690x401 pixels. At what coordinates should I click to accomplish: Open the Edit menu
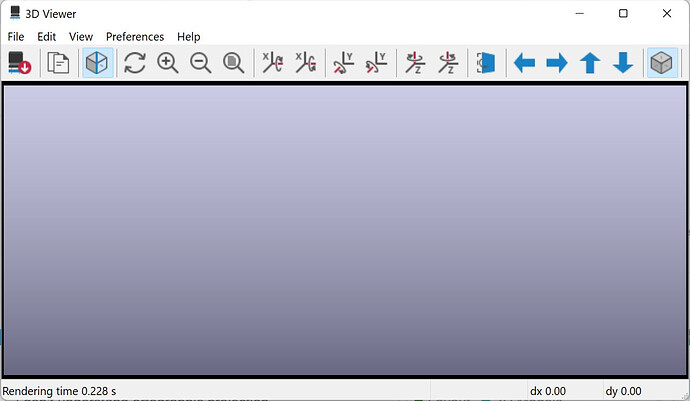(46, 37)
